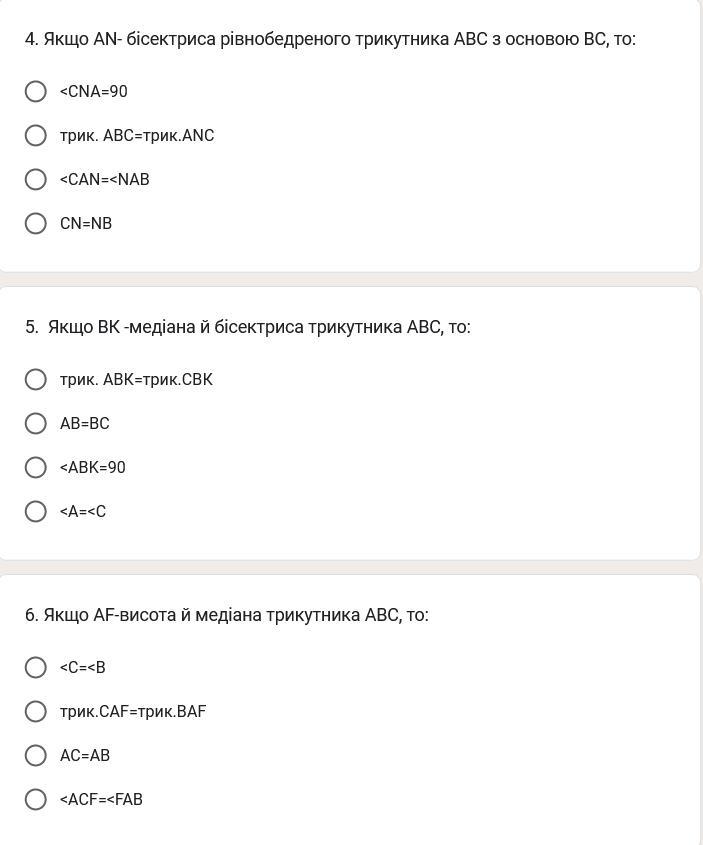The width and height of the screenshot is (703, 845).
Task: Pick the <A=<C answer
Action: coord(36,511)
